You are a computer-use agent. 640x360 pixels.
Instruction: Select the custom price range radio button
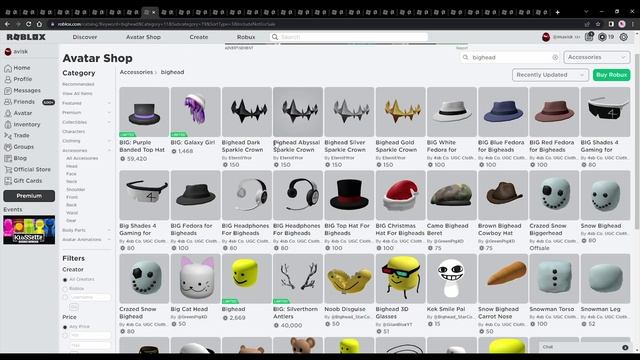(65, 336)
